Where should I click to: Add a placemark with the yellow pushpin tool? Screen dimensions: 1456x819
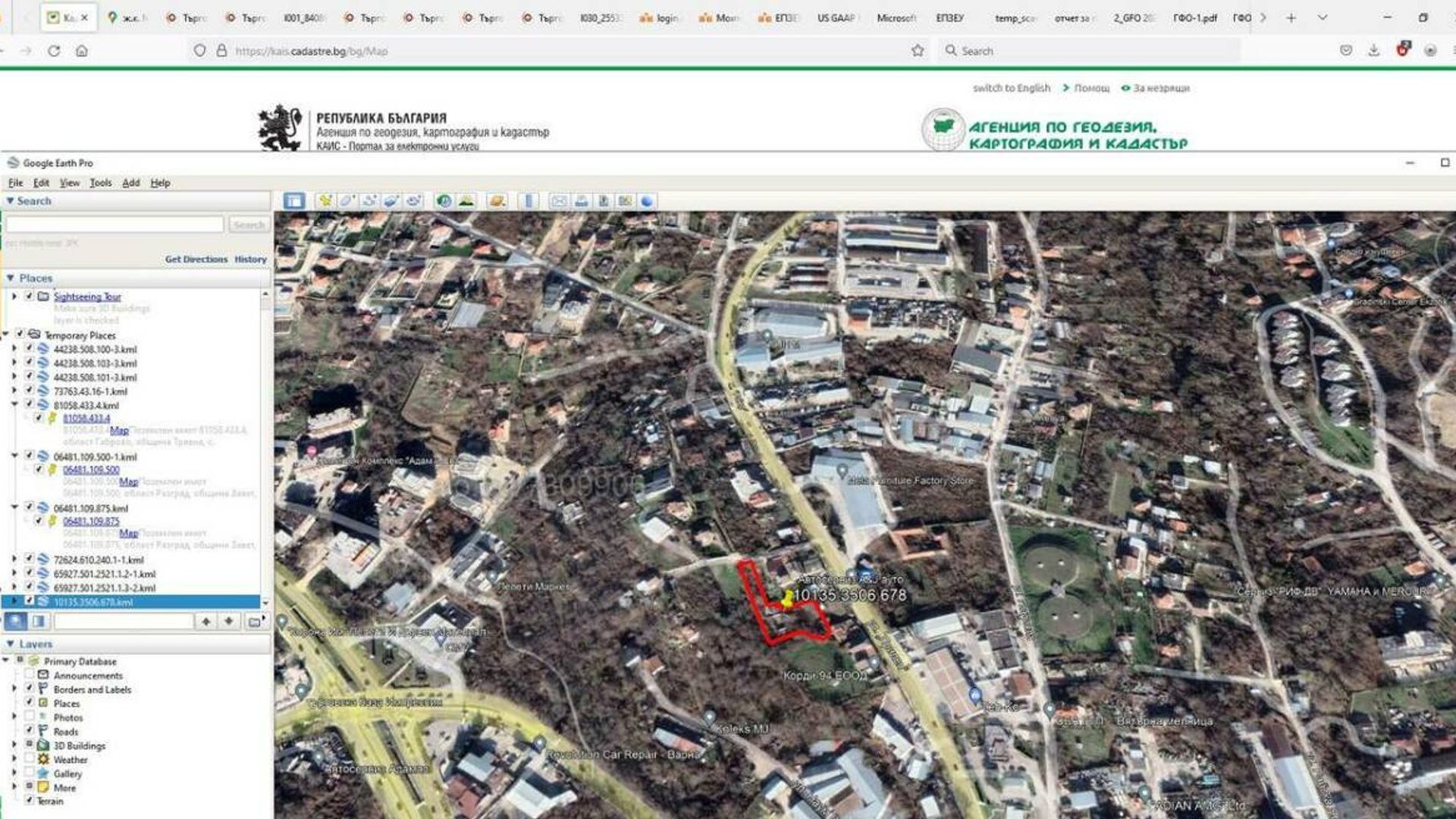click(325, 201)
